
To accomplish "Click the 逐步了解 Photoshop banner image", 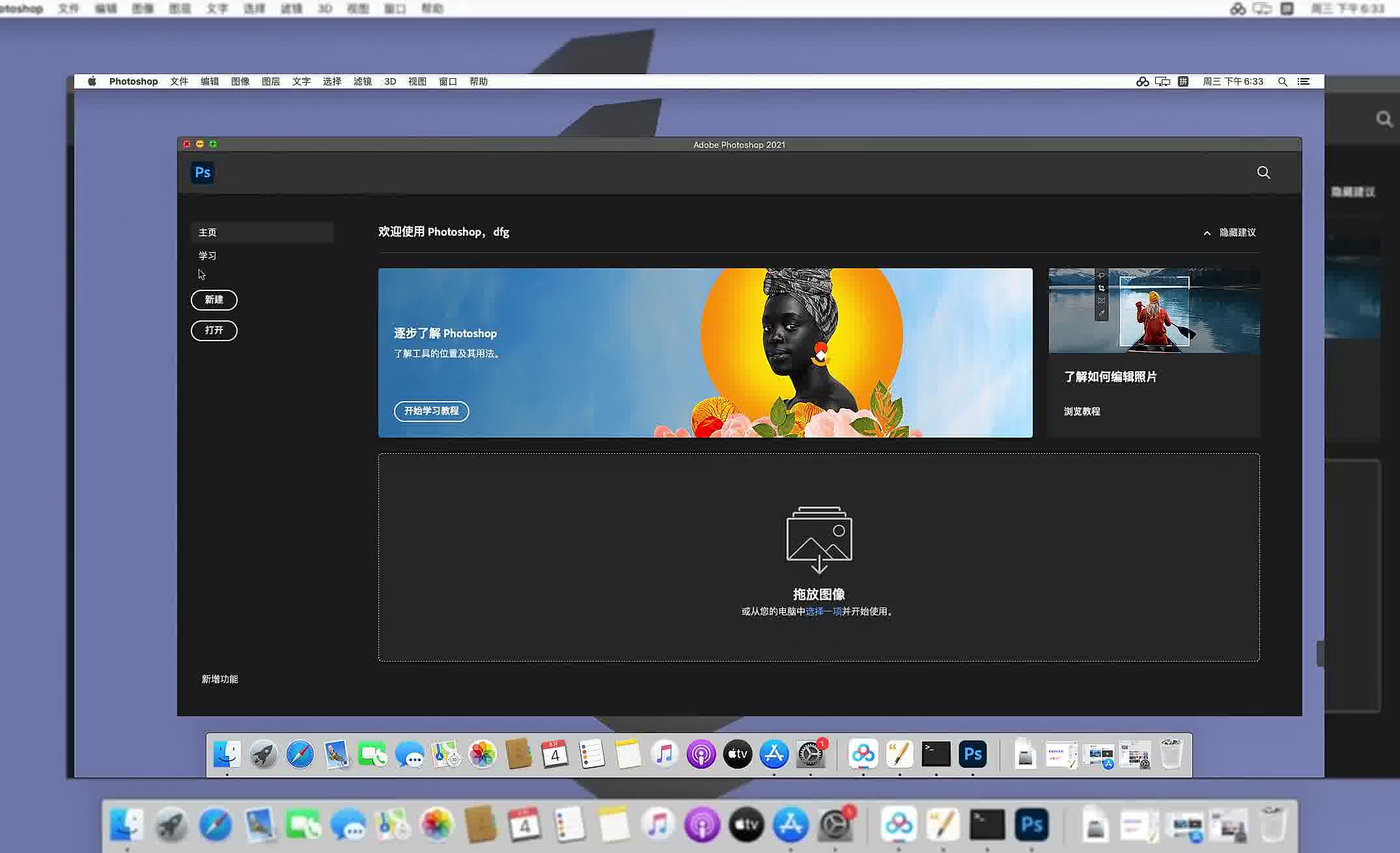I will [705, 353].
